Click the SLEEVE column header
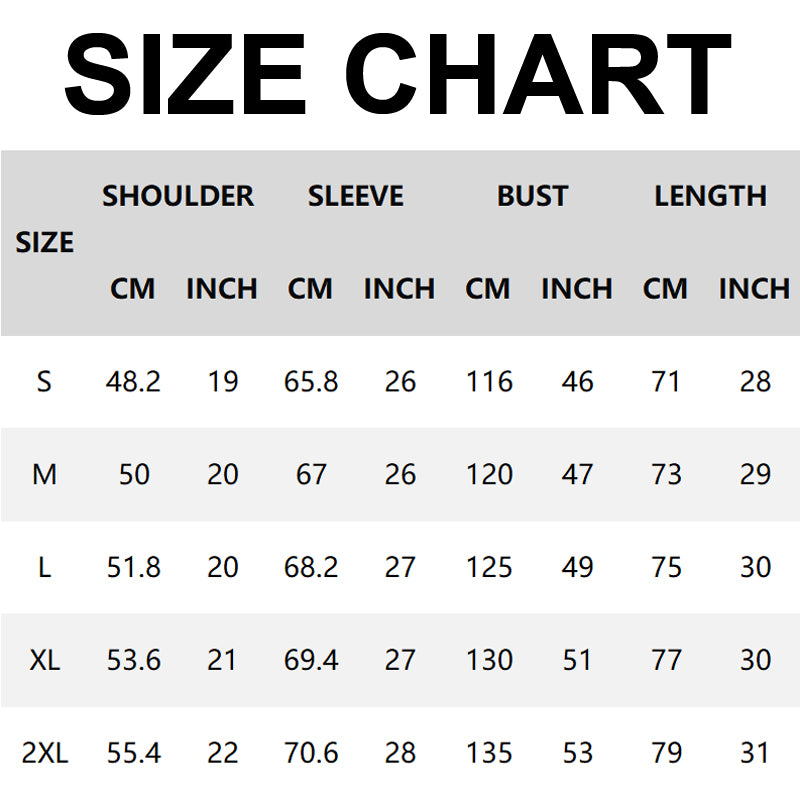Screen dimensions: 800x800 tap(356, 196)
